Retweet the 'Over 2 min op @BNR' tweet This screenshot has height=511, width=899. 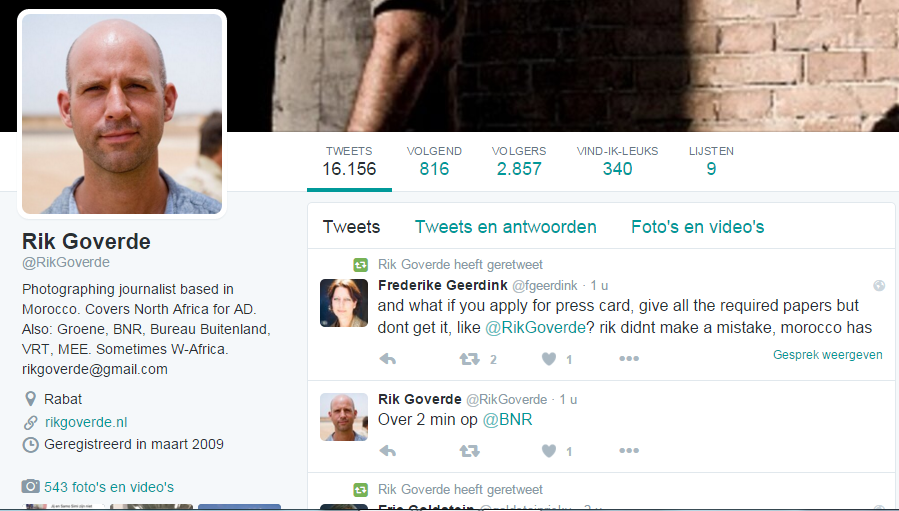tap(468, 451)
